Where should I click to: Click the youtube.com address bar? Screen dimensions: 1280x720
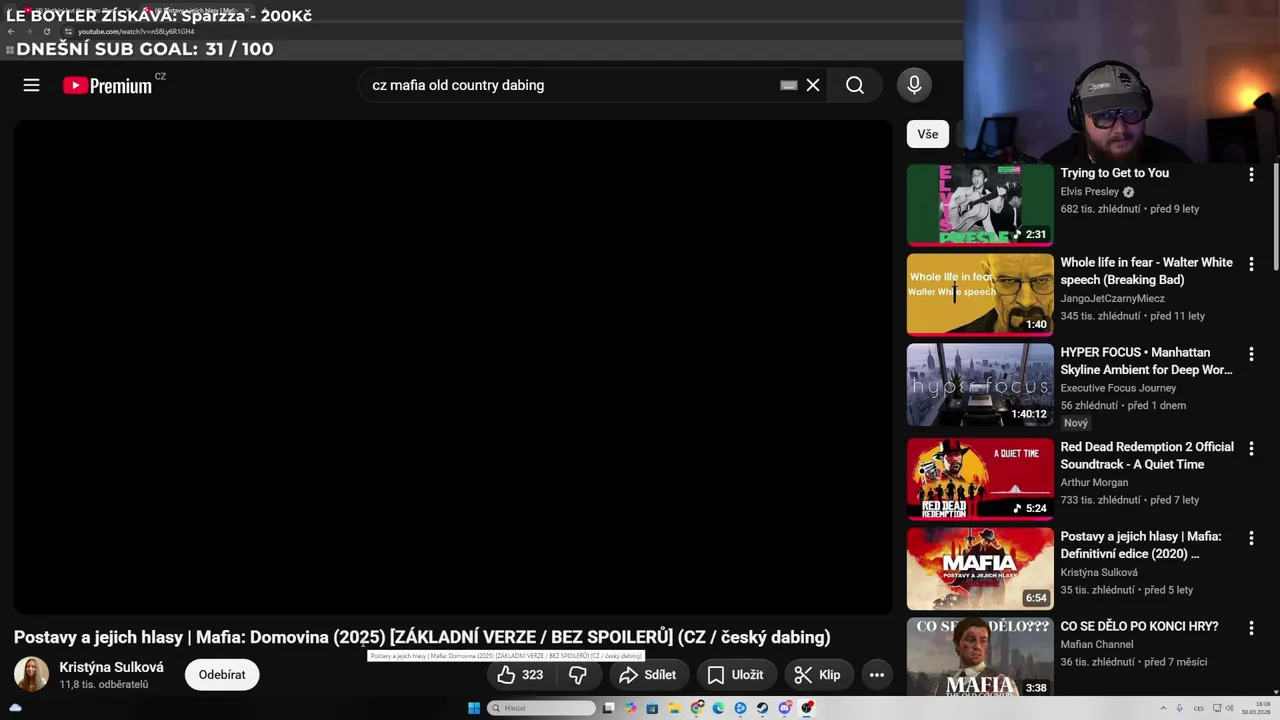point(500,31)
